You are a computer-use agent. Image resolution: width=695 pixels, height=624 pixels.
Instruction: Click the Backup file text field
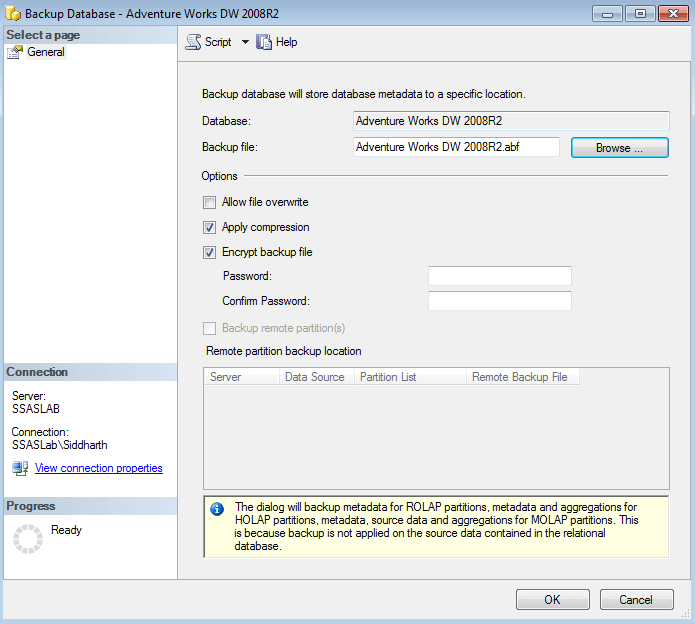(456, 147)
